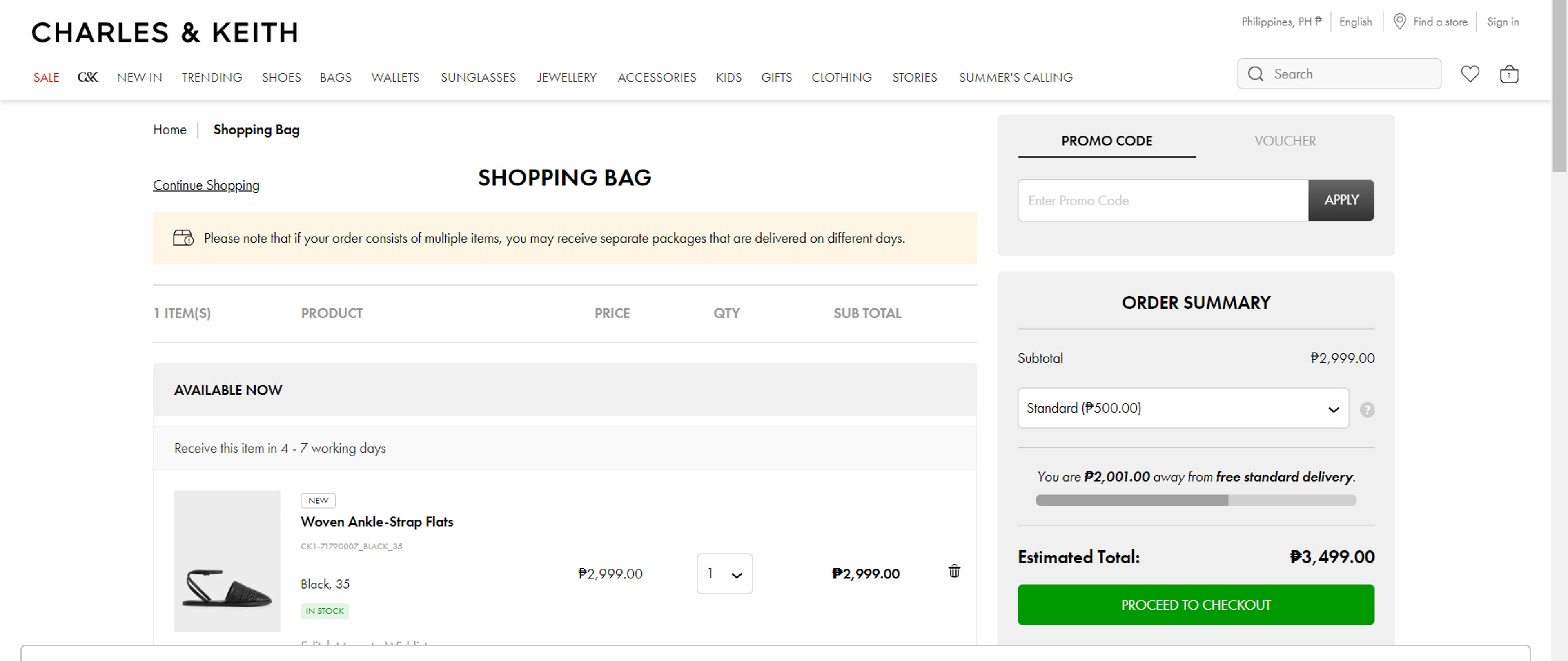This screenshot has height=661, width=1568.
Task: Open the Bags navigation menu
Action: coord(335,77)
